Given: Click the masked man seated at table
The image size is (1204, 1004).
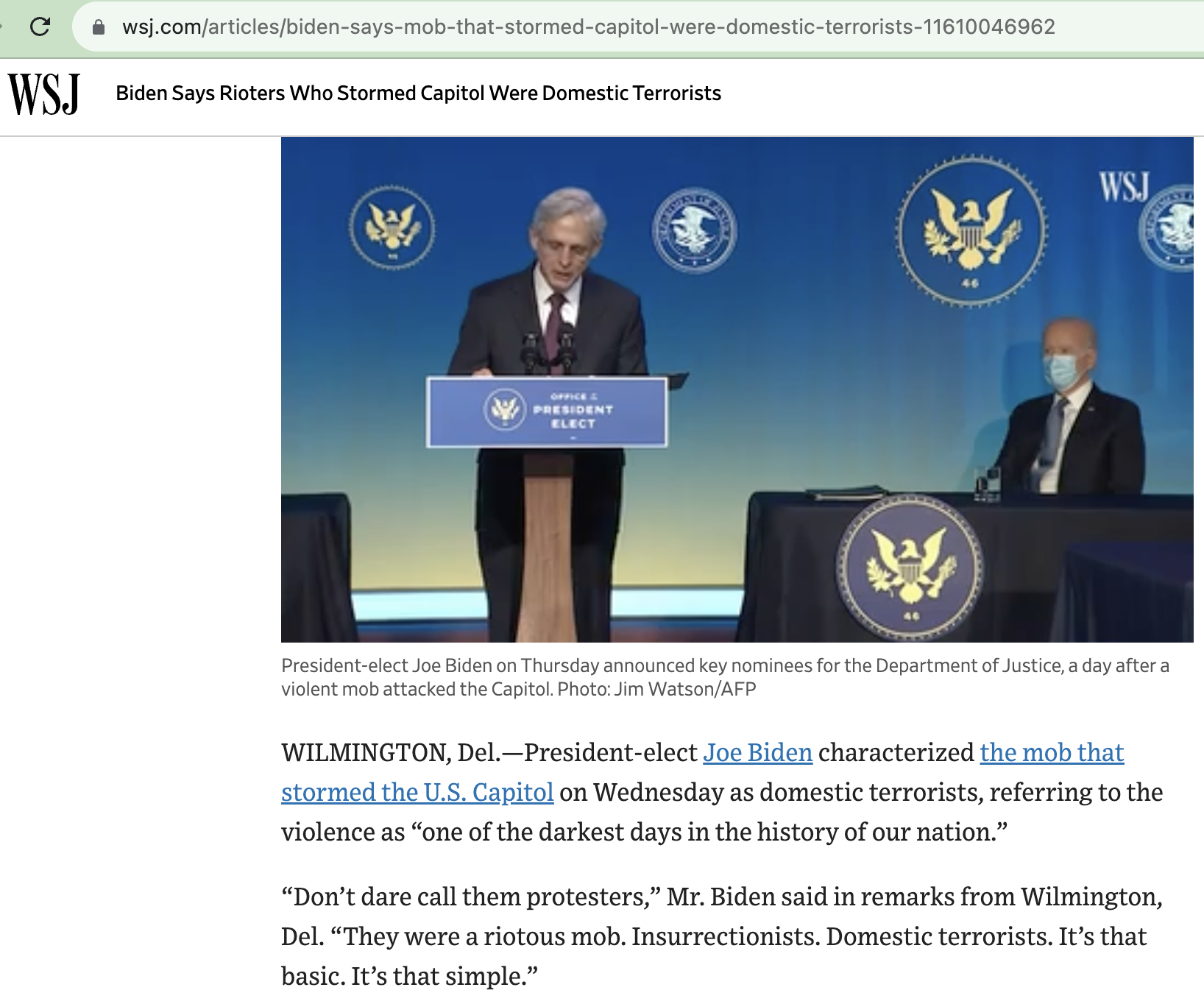Looking at the screenshot, I should coord(1072,409).
